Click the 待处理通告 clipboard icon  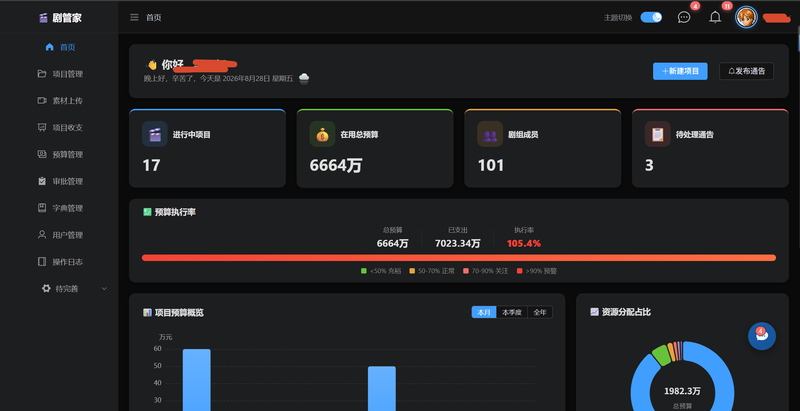658,134
